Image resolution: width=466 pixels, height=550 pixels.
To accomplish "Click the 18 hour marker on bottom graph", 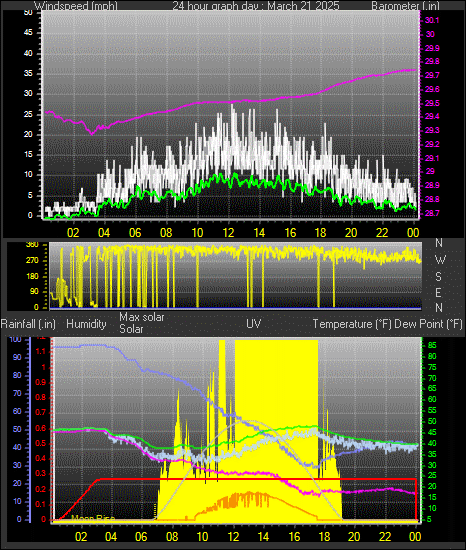I will (x=324, y=536).
